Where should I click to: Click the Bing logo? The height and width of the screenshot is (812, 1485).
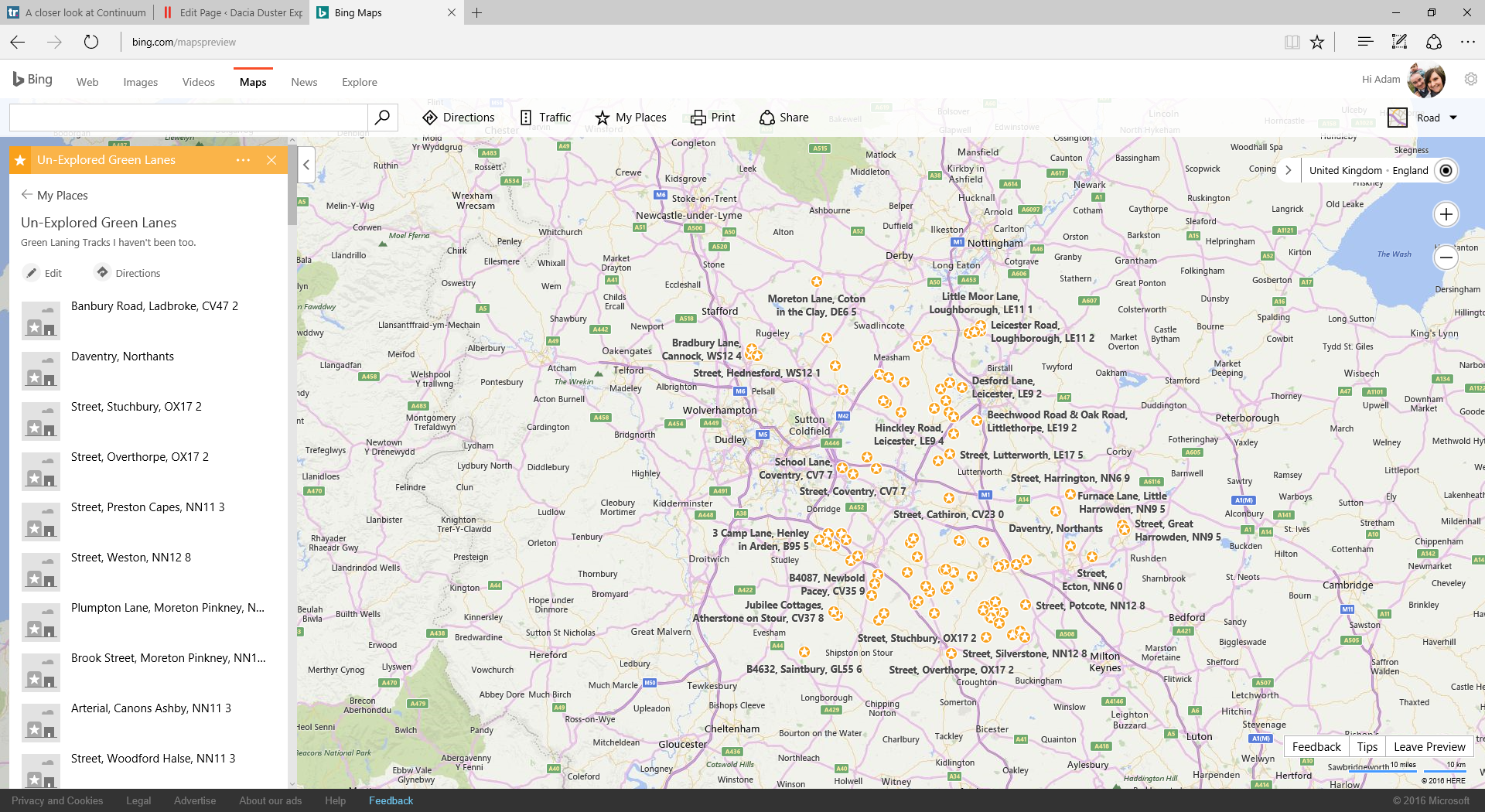coord(32,79)
